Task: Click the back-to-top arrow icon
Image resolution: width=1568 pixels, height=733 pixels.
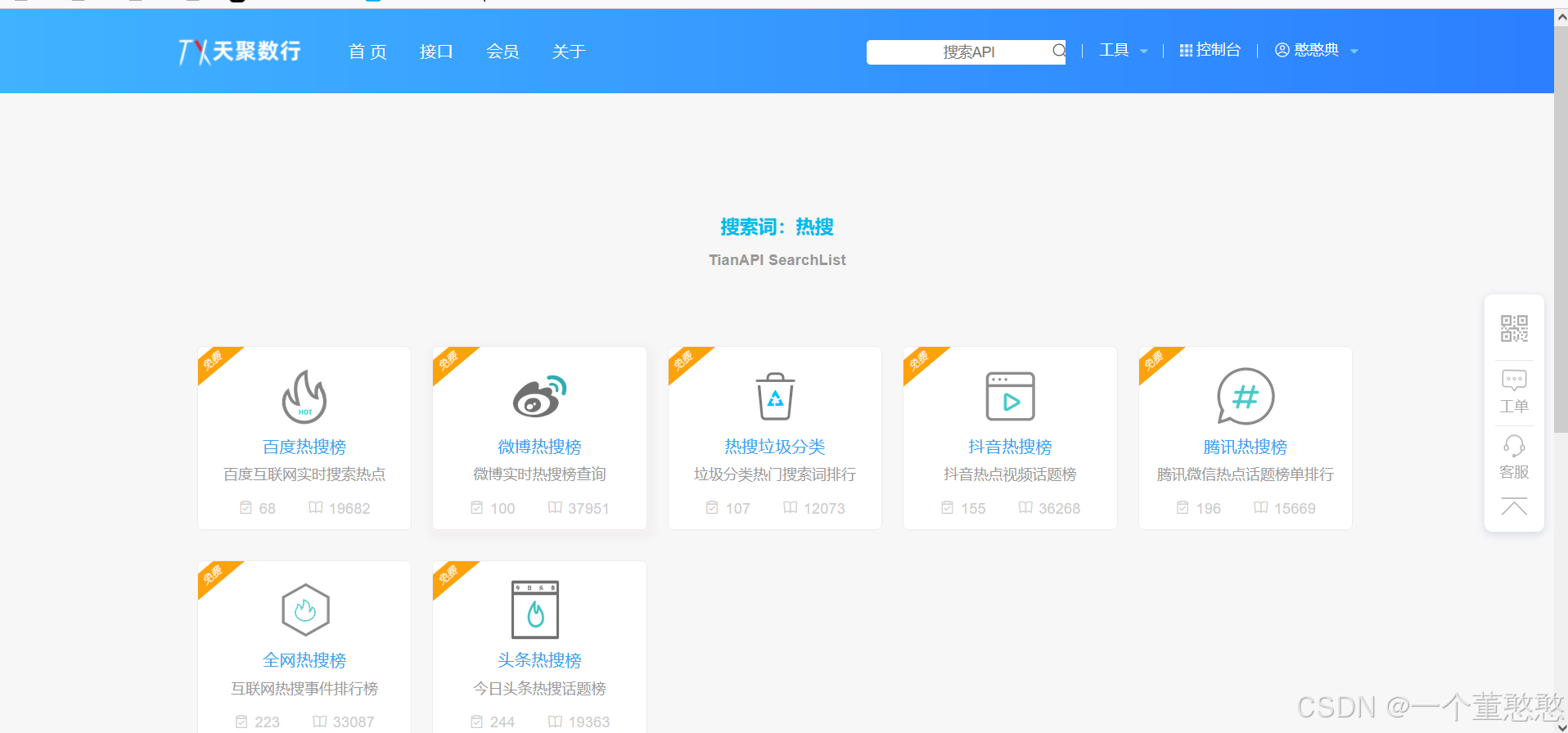Action: click(x=1514, y=507)
